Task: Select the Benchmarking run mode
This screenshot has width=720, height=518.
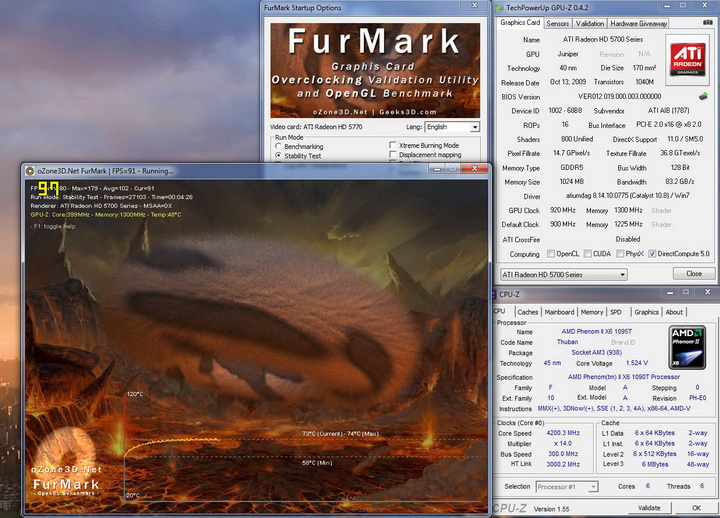Action: tap(278, 146)
